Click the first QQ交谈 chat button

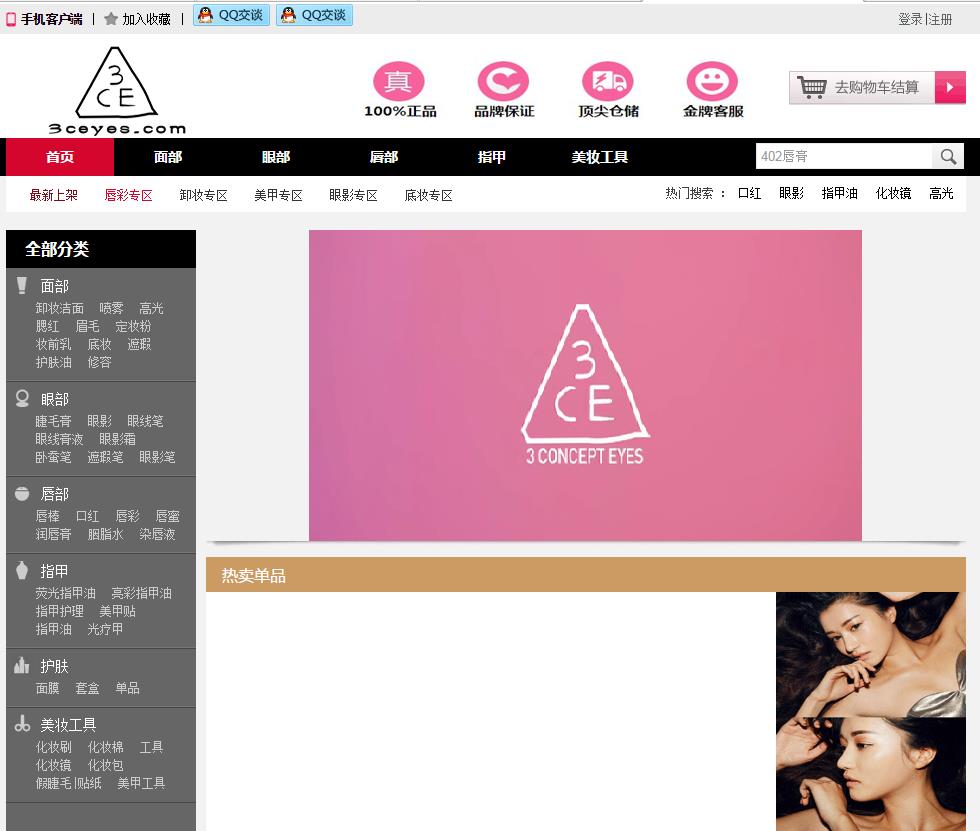click(x=231, y=15)
